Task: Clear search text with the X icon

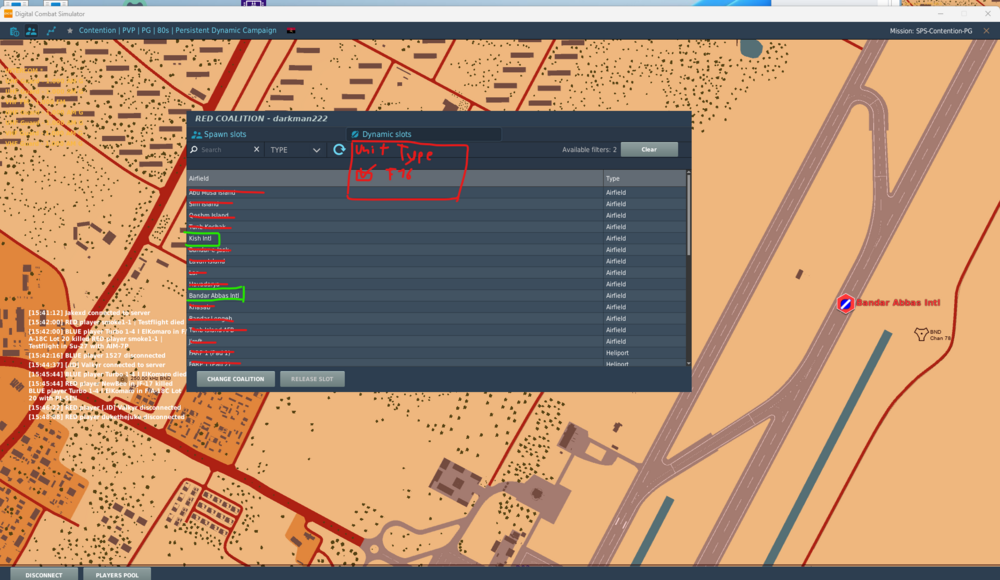Action: pyautogui.click(x=256, y=149)
